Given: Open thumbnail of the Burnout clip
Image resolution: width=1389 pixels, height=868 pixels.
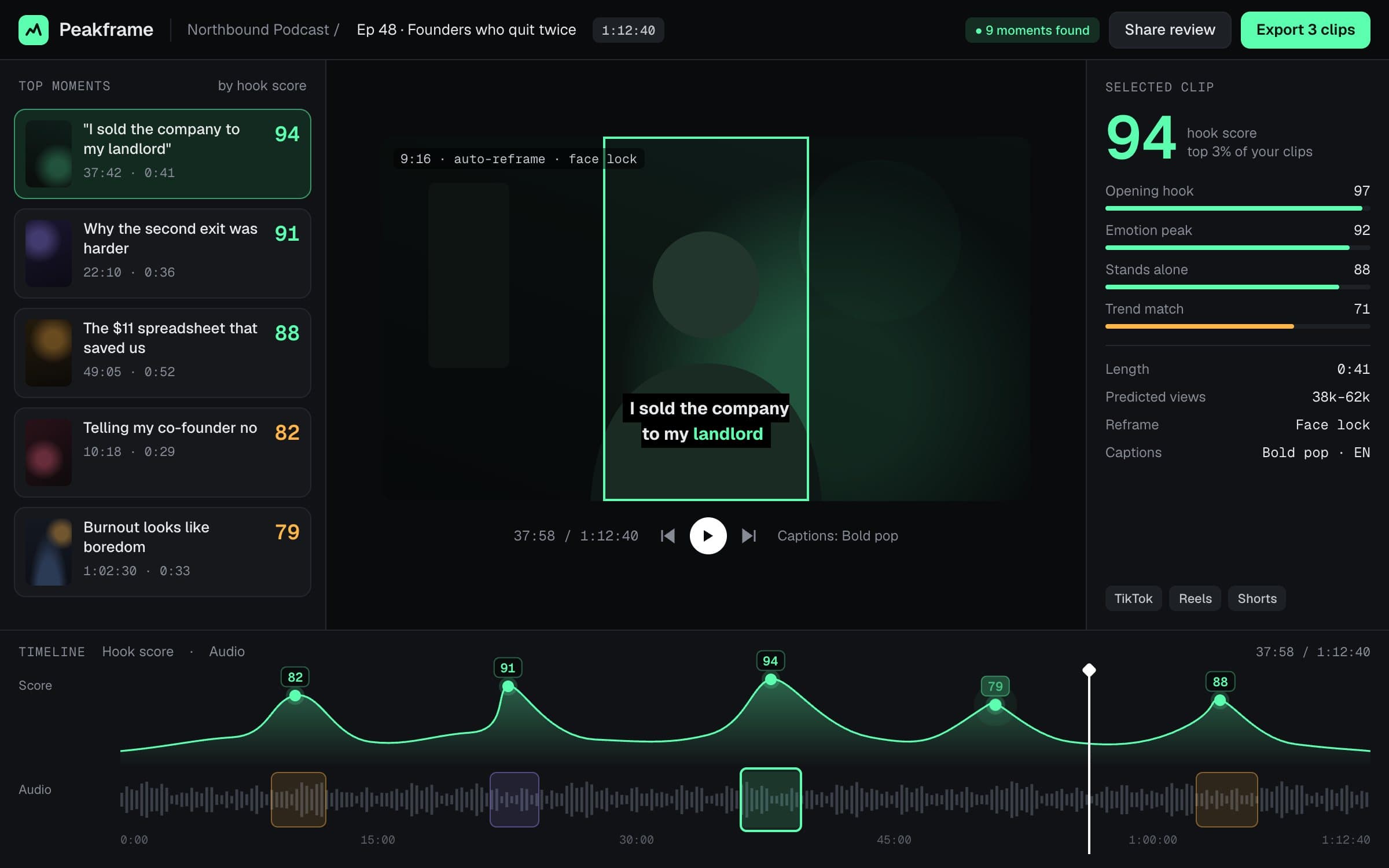Looking at the screenshot, I should point(49,551).
